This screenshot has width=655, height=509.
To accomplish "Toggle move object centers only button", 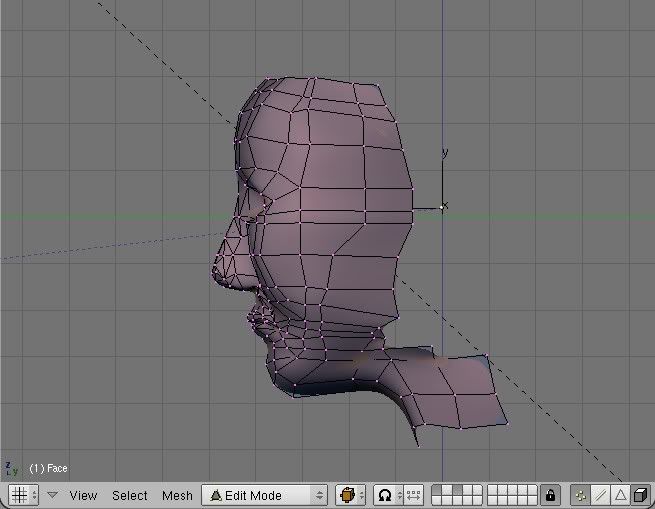I will (x=413, y=495).
